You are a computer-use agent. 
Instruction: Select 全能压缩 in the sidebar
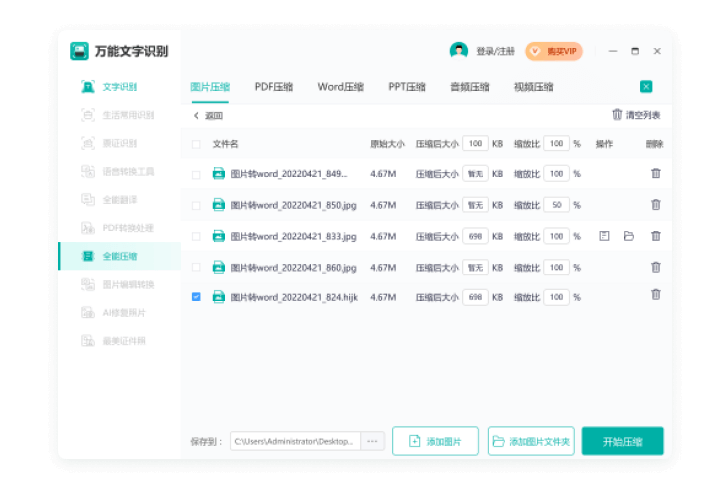120,256
